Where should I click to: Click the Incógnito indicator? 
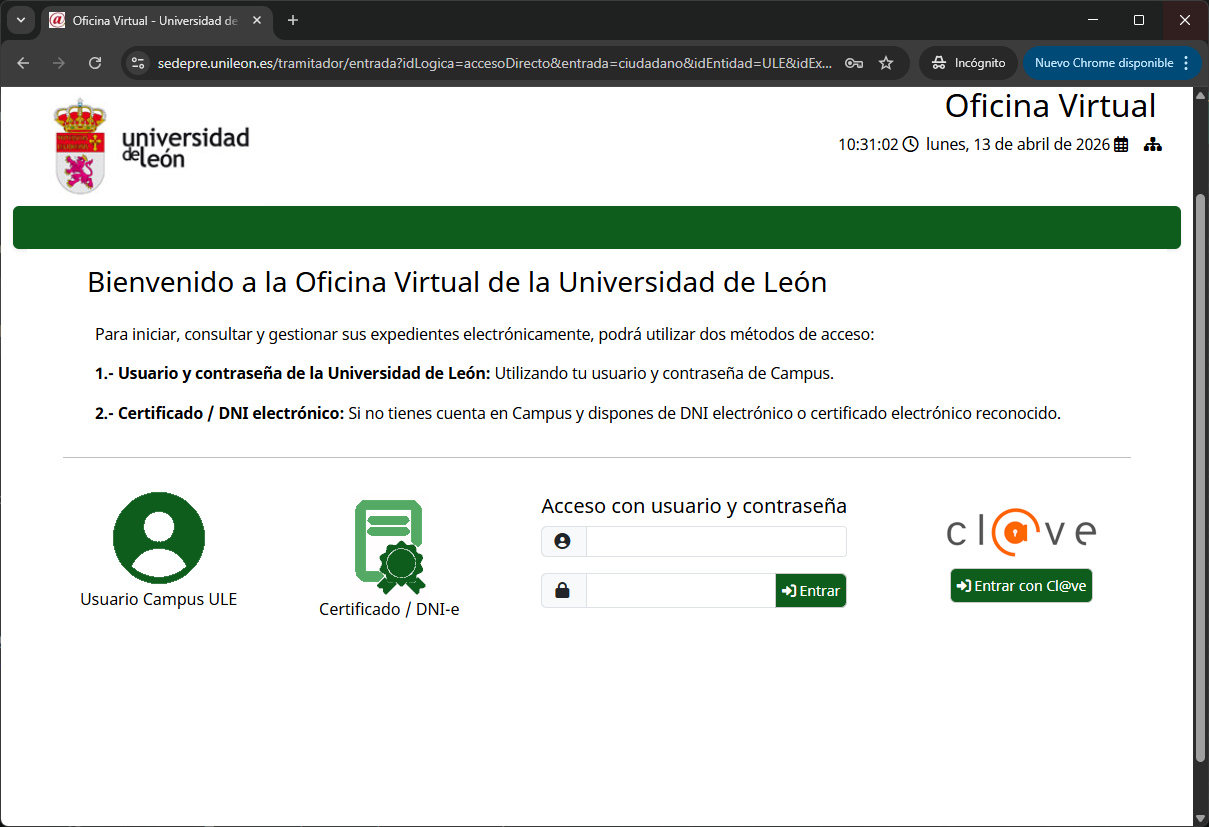click(x=968, y=63)
